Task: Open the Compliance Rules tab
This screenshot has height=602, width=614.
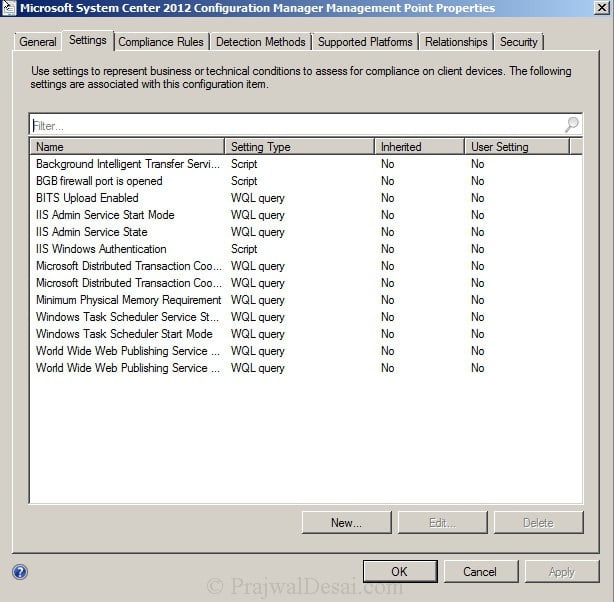Action: (161, 42)
